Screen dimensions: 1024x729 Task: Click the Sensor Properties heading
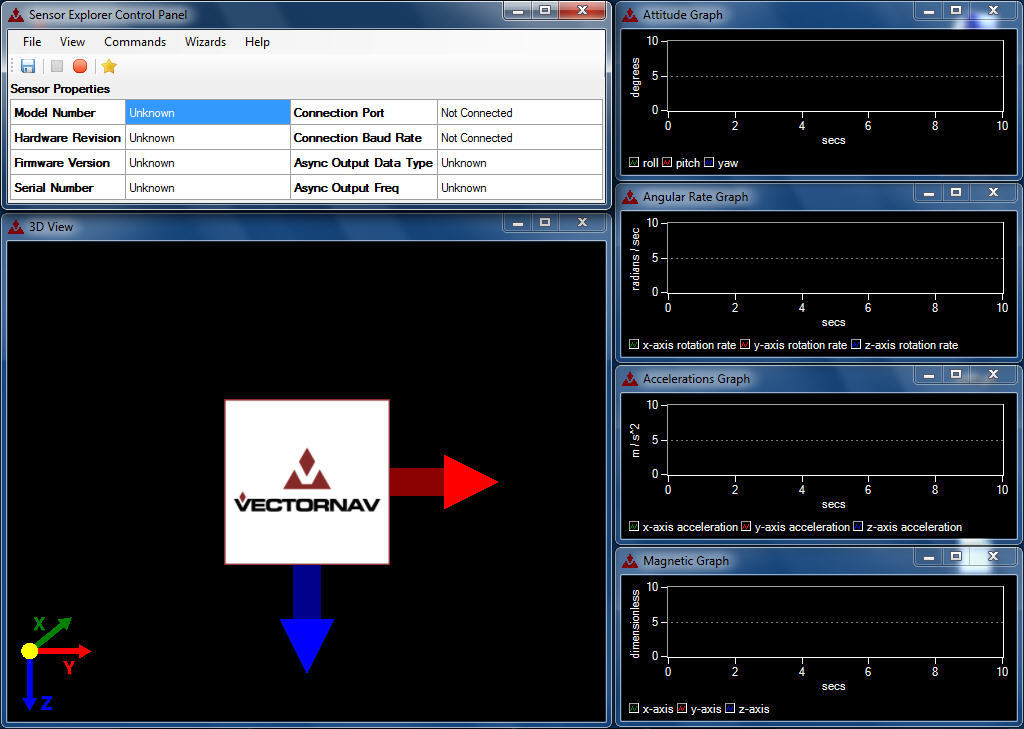[60, 89]
